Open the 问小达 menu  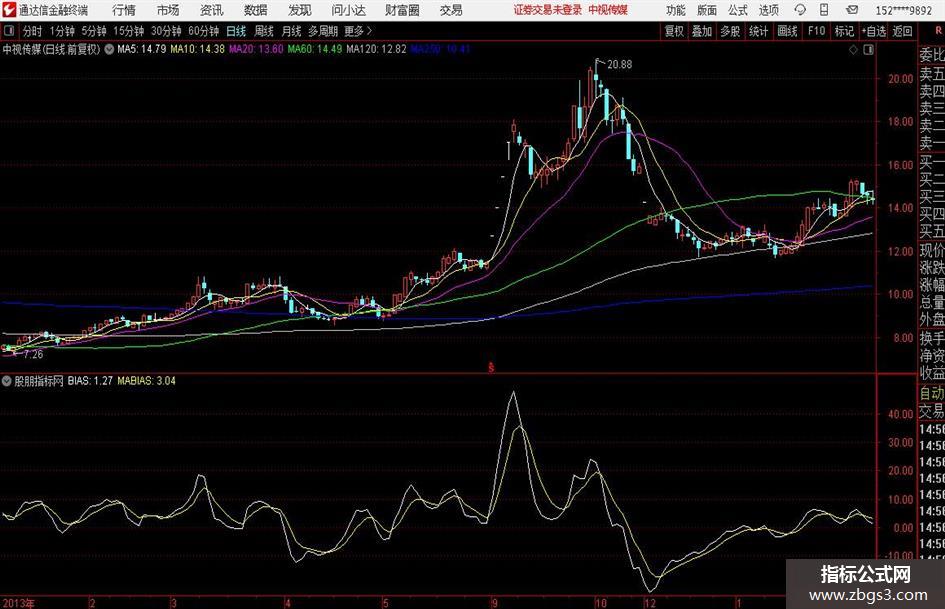(x=348, y=10)
